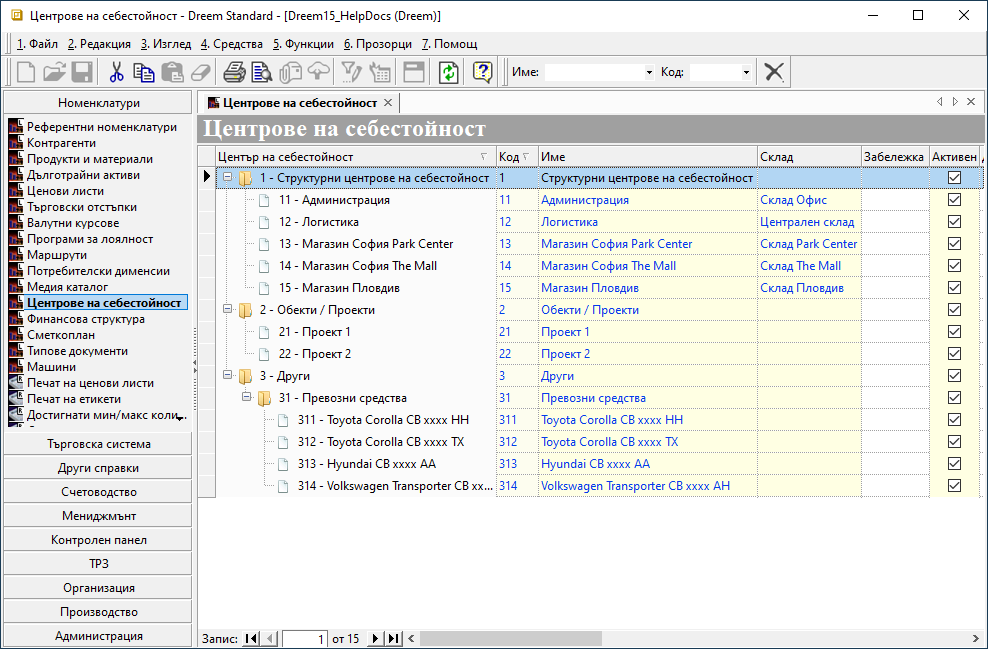Screen dimensions: 988x649
Task: Open the Име filter dropdown
Action: click(649, 73)
